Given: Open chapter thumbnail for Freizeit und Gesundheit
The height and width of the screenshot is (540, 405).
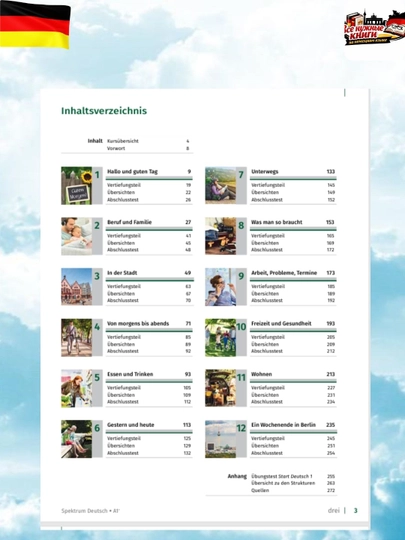Looking at the screenshot, I should point(221,338).
